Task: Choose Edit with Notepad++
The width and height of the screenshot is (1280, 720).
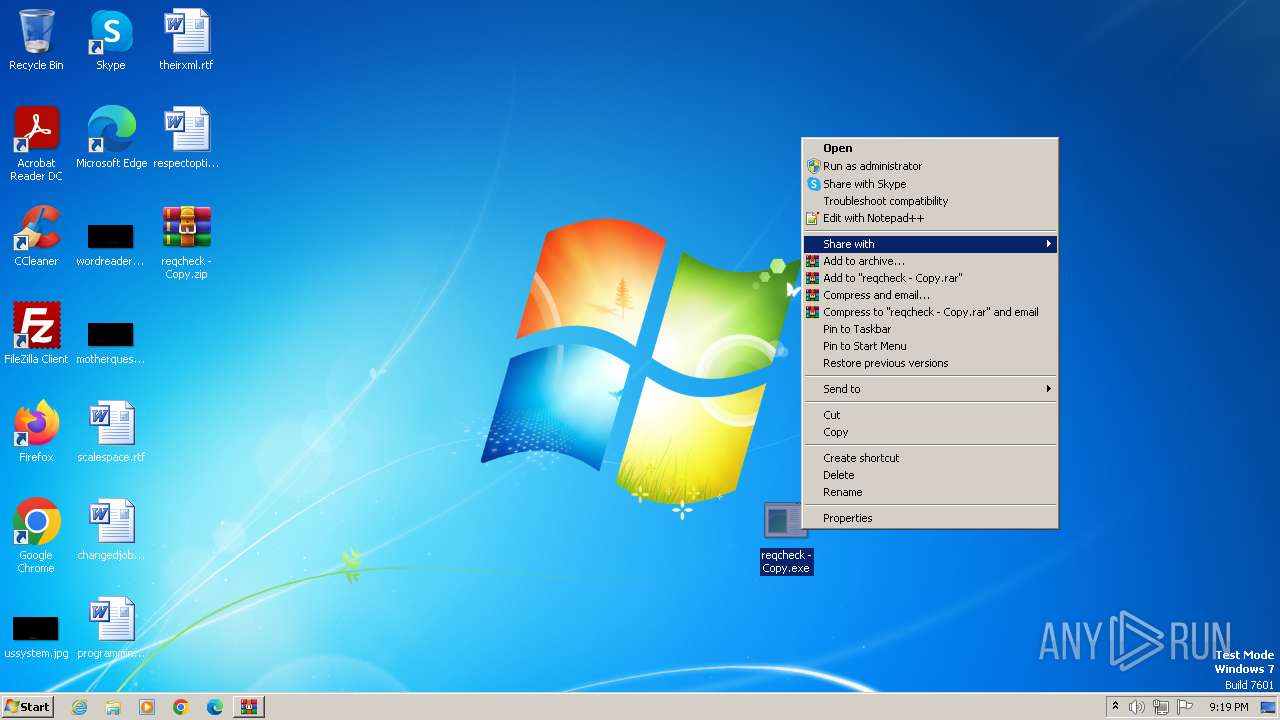Action: point(930,218)
